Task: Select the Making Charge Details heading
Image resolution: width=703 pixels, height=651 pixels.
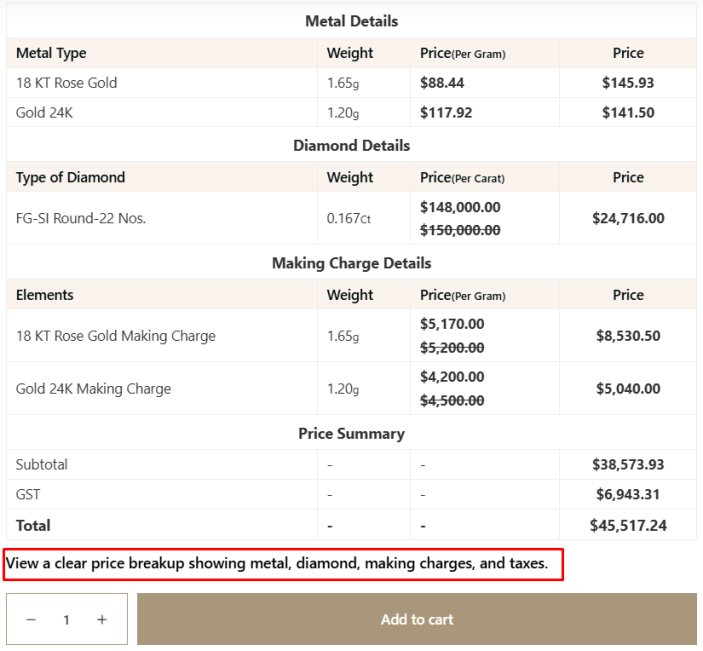Action: tap(351, 264)
